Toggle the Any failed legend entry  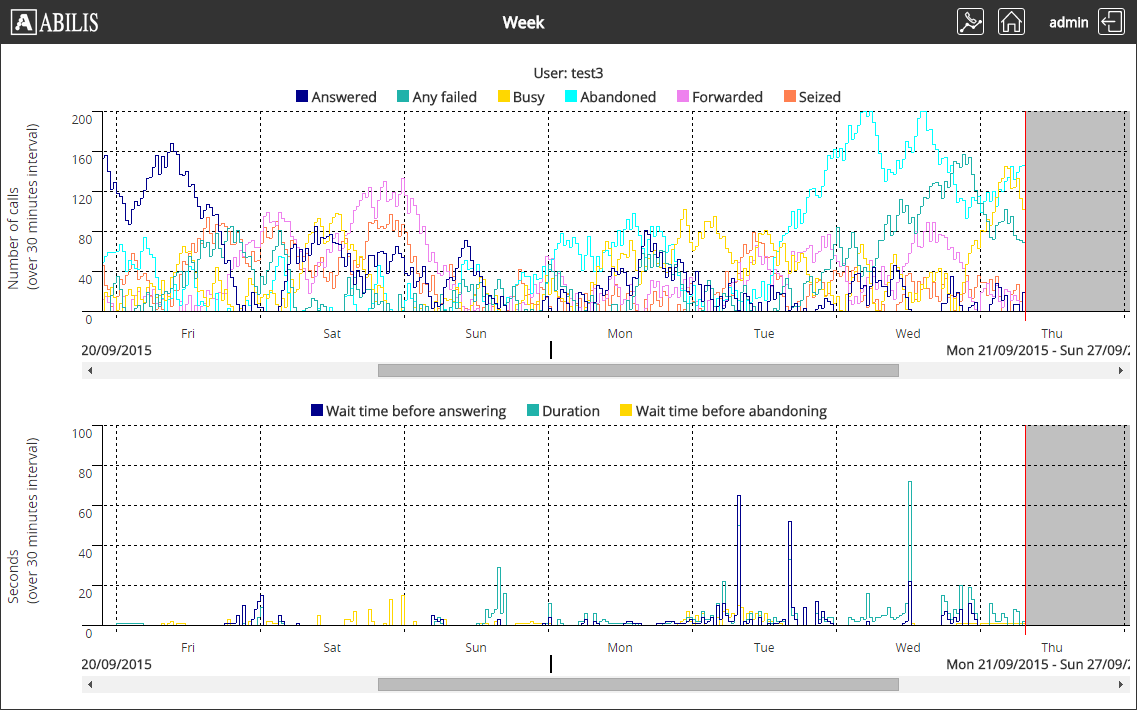(x=437, y=97)
